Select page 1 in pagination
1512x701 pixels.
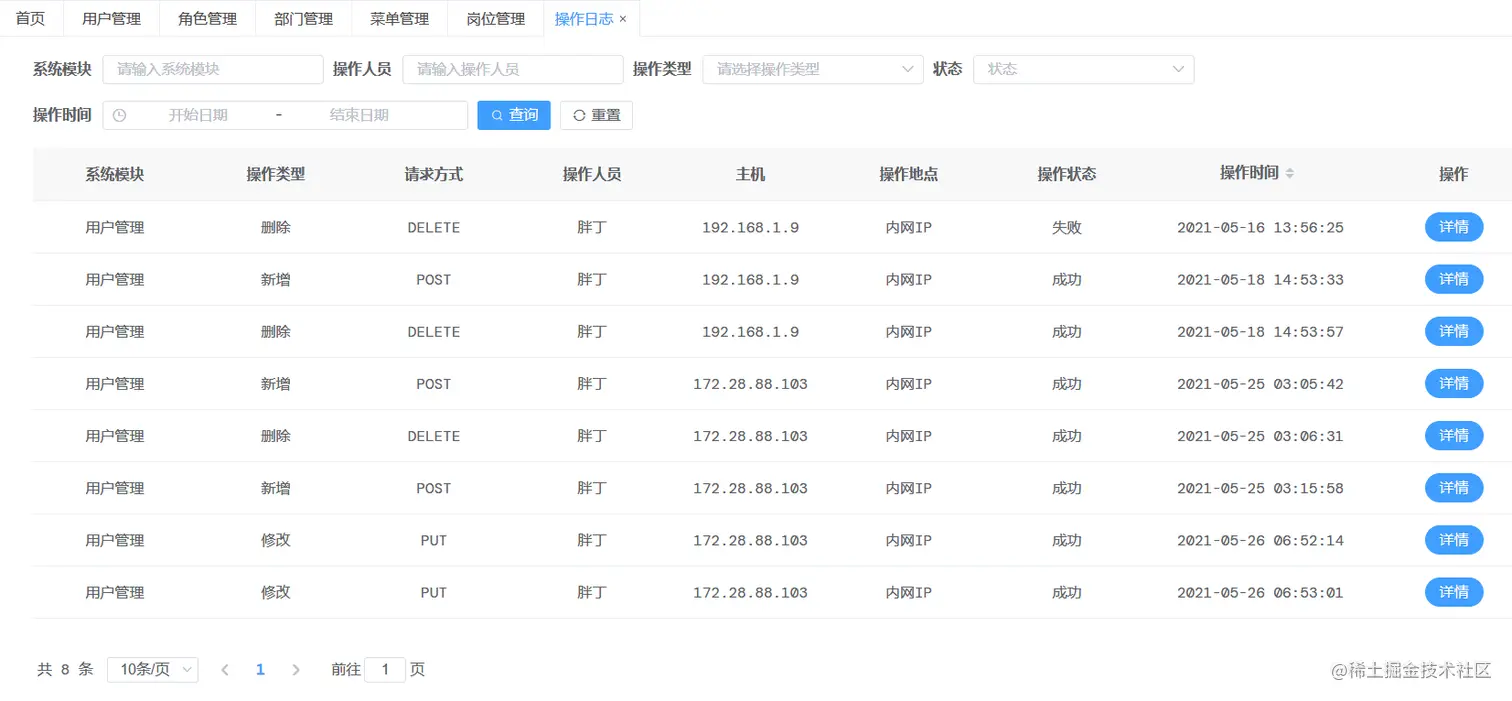(260, 670)
